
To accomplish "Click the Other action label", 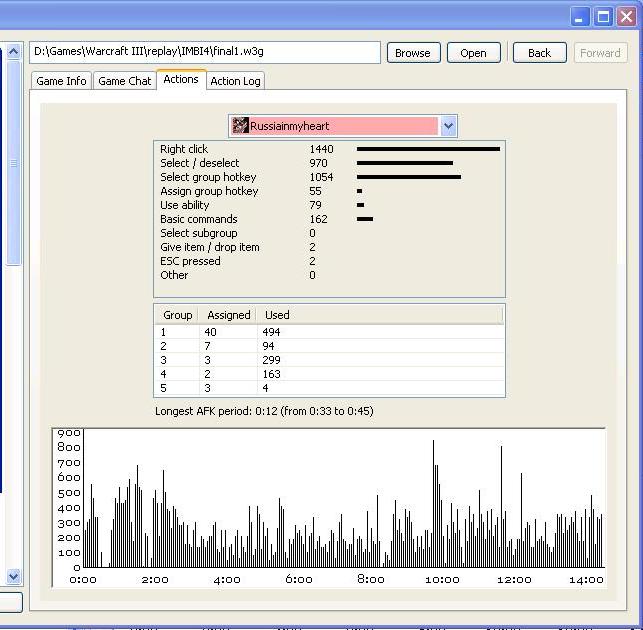I will pos(174,275).
